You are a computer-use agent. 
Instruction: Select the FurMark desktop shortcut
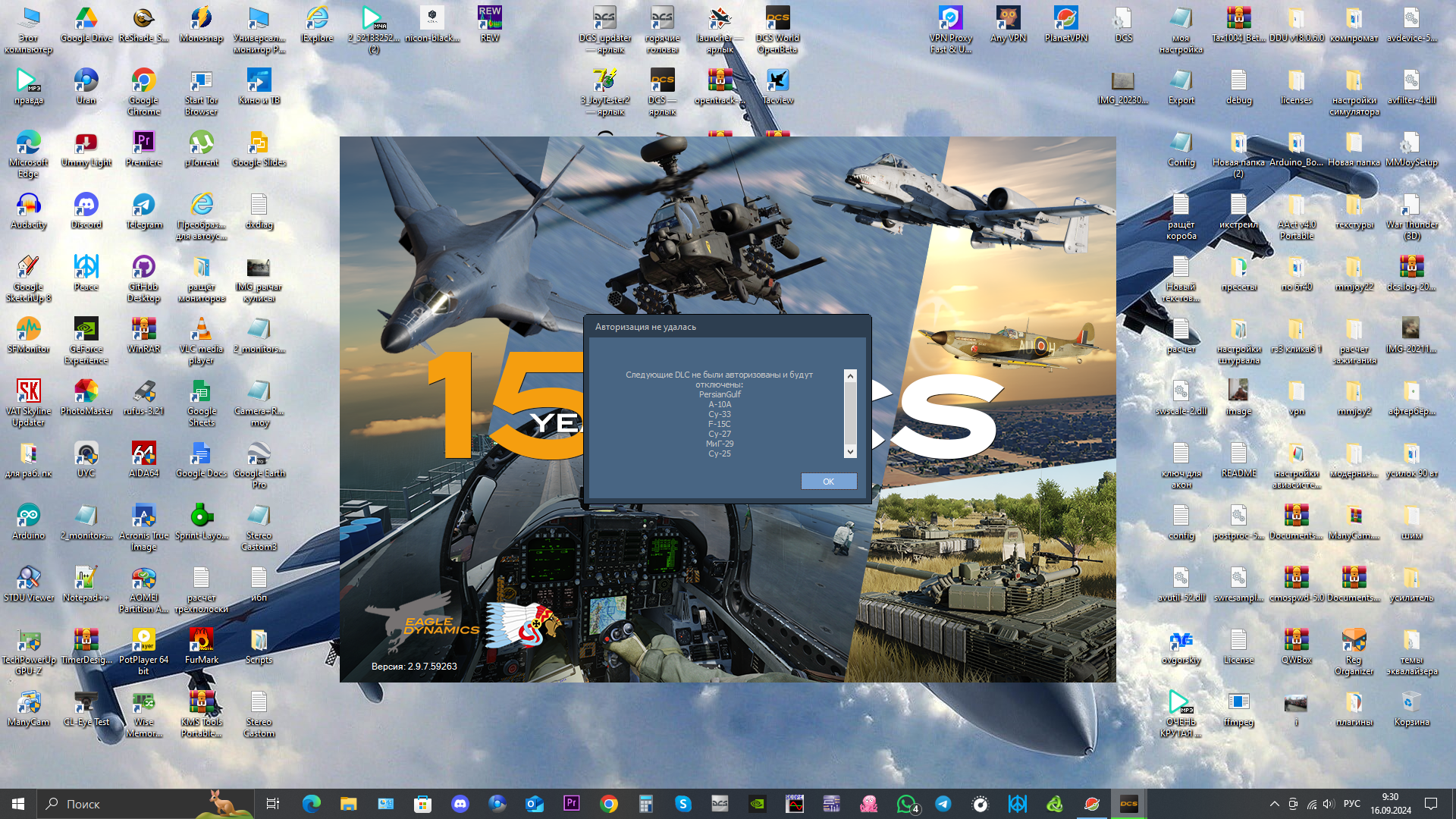tap(202, 646)
